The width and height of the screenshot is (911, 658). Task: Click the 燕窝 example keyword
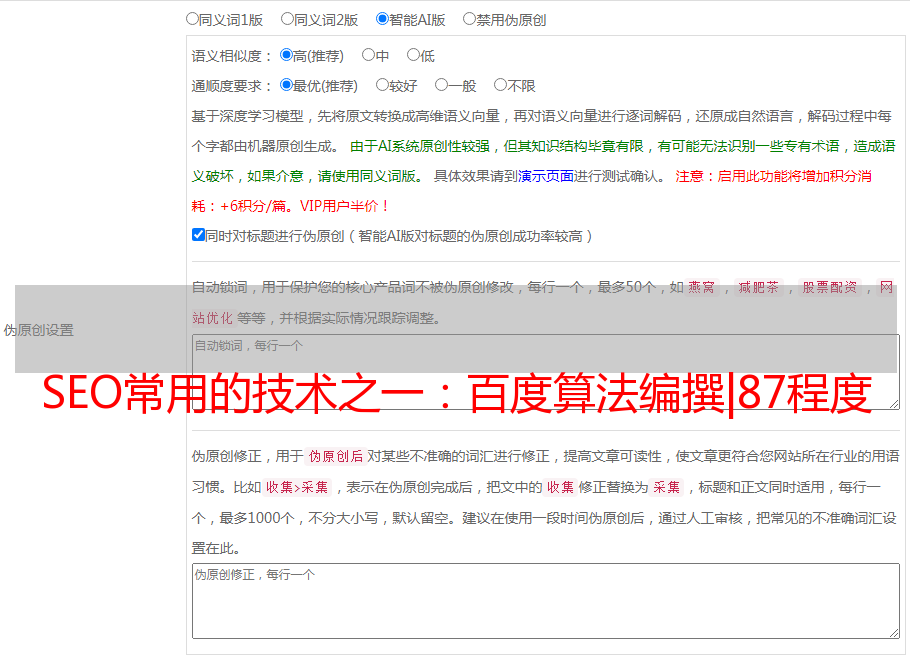(701, 287)
